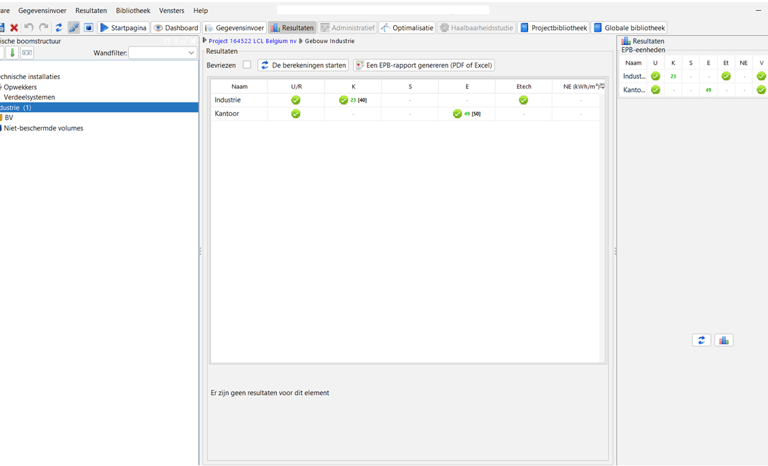Select the Industrie row in results table
The height and width of the screenshot is (466, 768).
(405, 100)
